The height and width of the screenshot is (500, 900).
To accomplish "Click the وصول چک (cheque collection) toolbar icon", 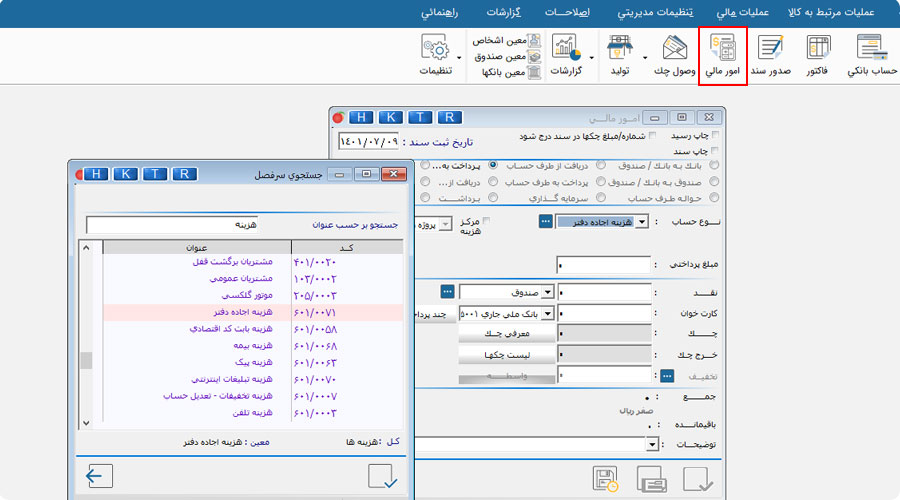I will click(x=674, y=55).
